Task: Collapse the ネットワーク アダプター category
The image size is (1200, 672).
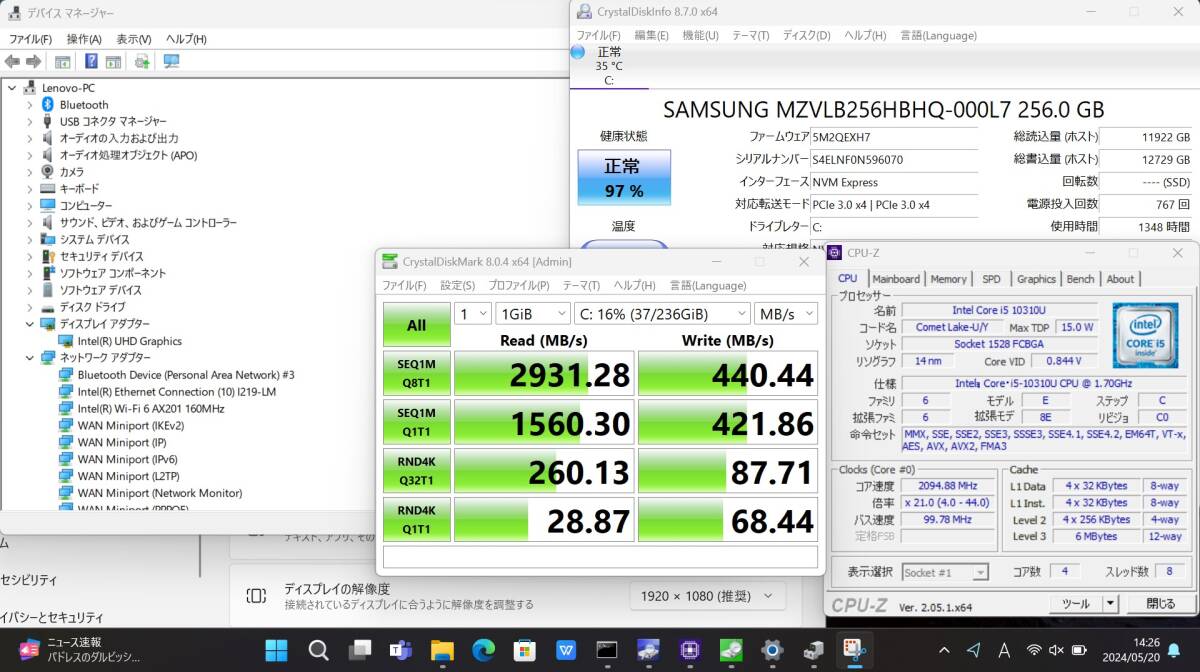Action: (x=31, y=358)
